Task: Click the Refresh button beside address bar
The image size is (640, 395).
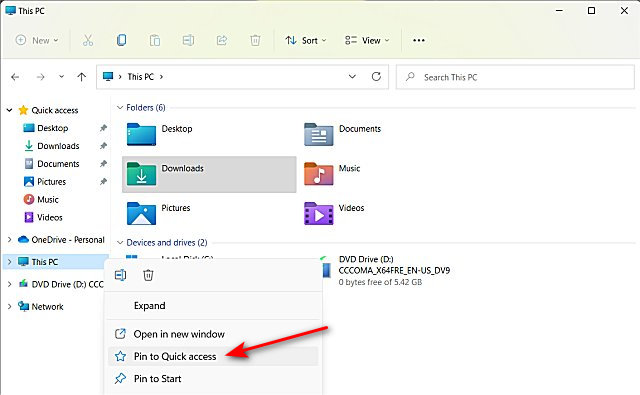Action: point(376,77)
